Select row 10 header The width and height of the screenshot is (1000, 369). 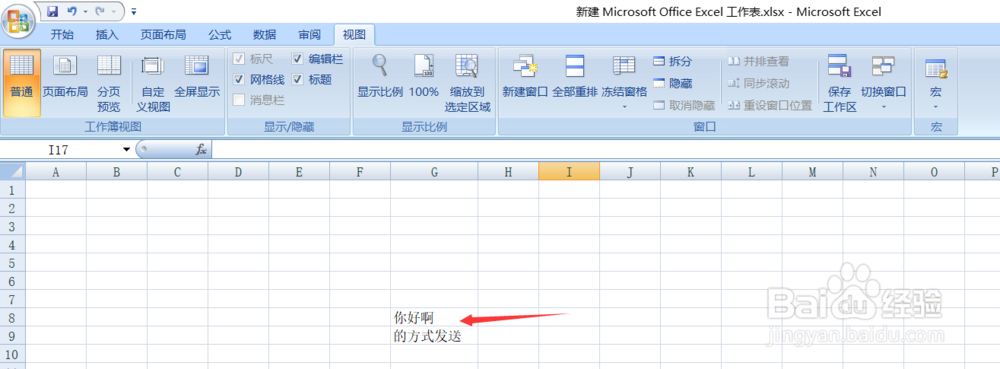tap(13, 354)
